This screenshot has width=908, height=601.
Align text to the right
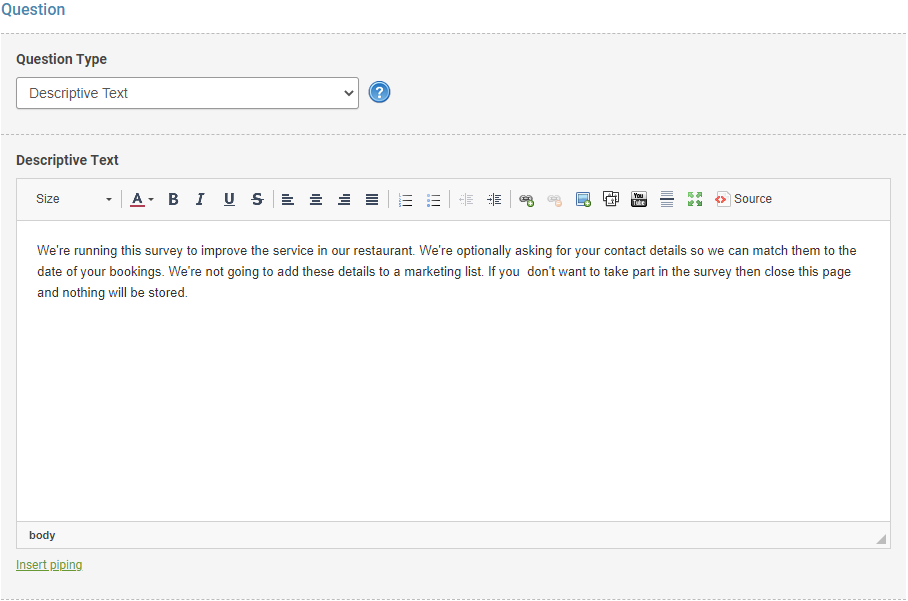pos(344,199)
